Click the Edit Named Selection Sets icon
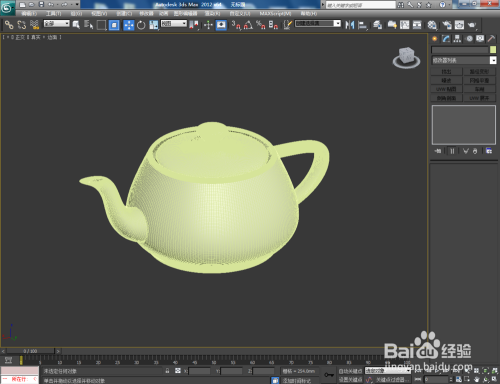The height and width of the screenshot is (384, 500). point(288,25)
